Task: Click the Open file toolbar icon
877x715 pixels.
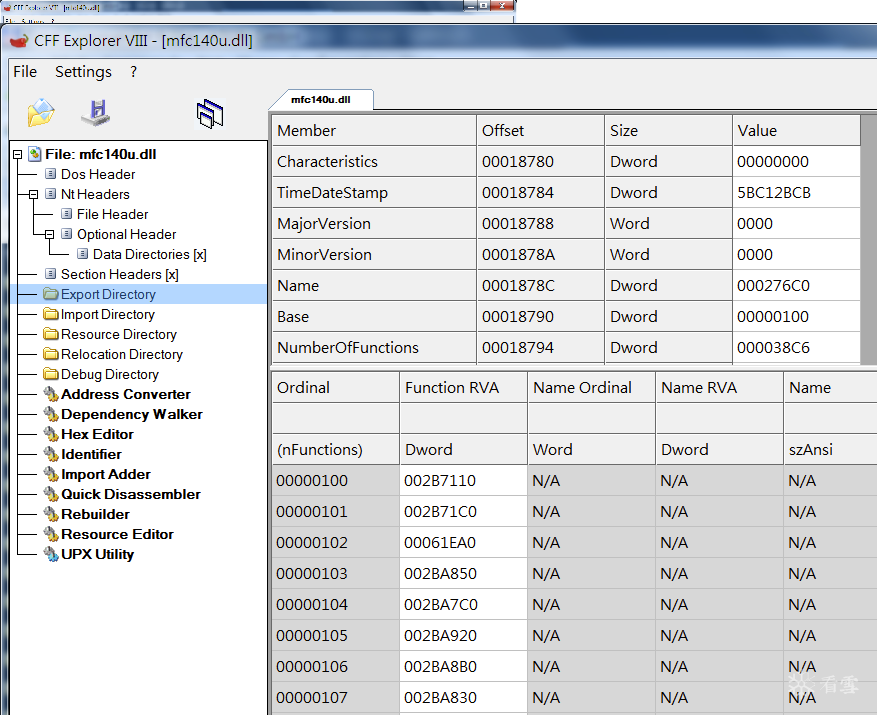Action: click(41, 112)
